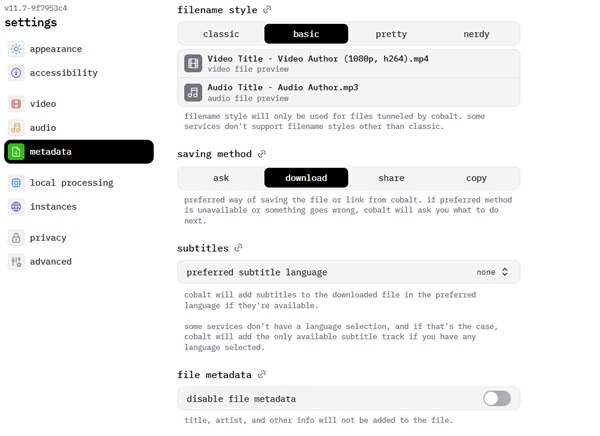The height and width of the screenshot is (436, 600).
Task: Click subtitles section heading
Action: click(203, 248)
